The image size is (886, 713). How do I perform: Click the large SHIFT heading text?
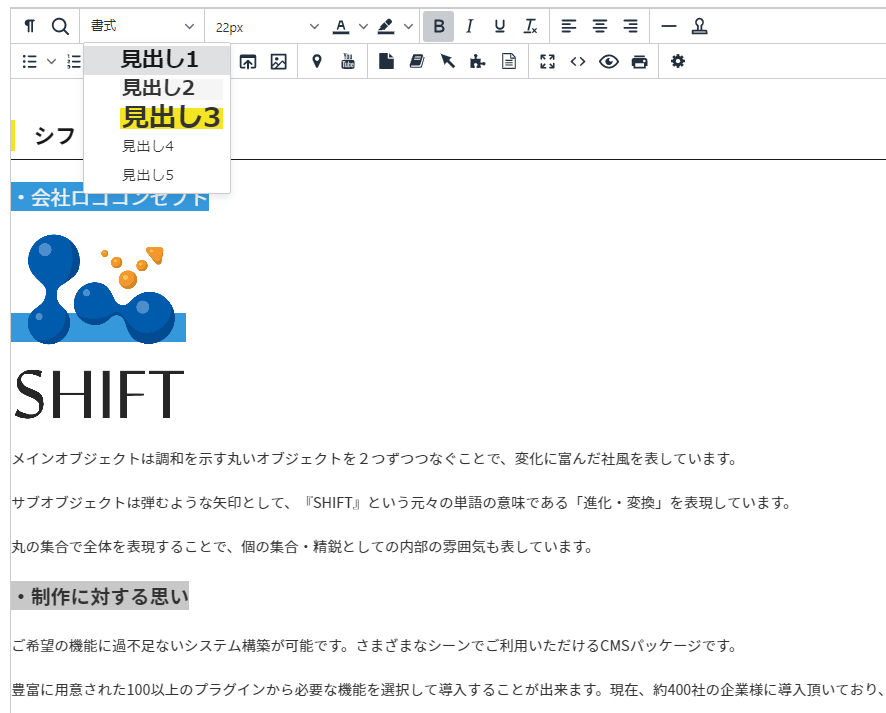point(99,394)
